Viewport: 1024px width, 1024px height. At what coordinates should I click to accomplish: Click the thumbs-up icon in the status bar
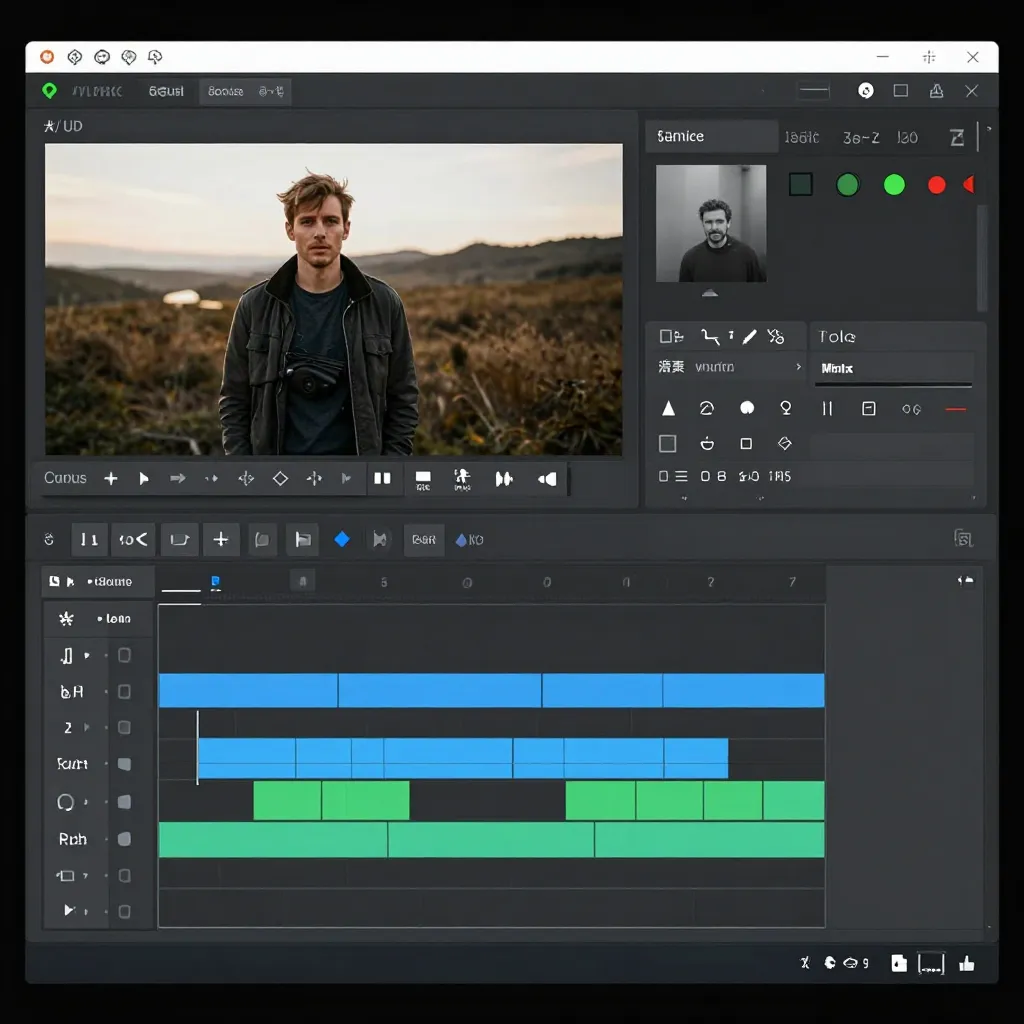966,964
